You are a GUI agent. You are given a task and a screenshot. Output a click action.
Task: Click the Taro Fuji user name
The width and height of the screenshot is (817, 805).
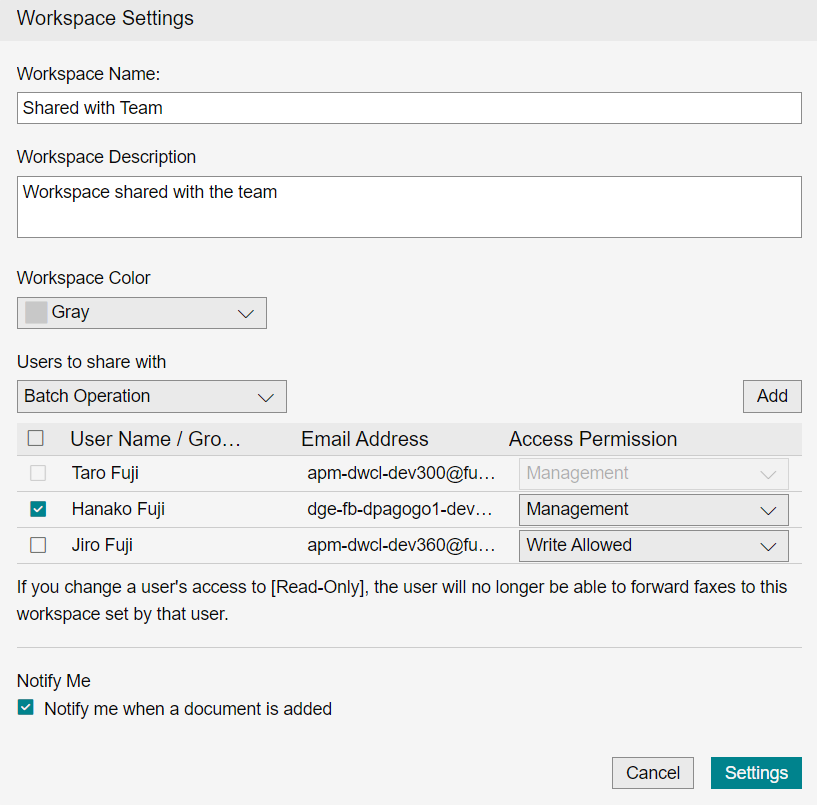coord(105,473)
